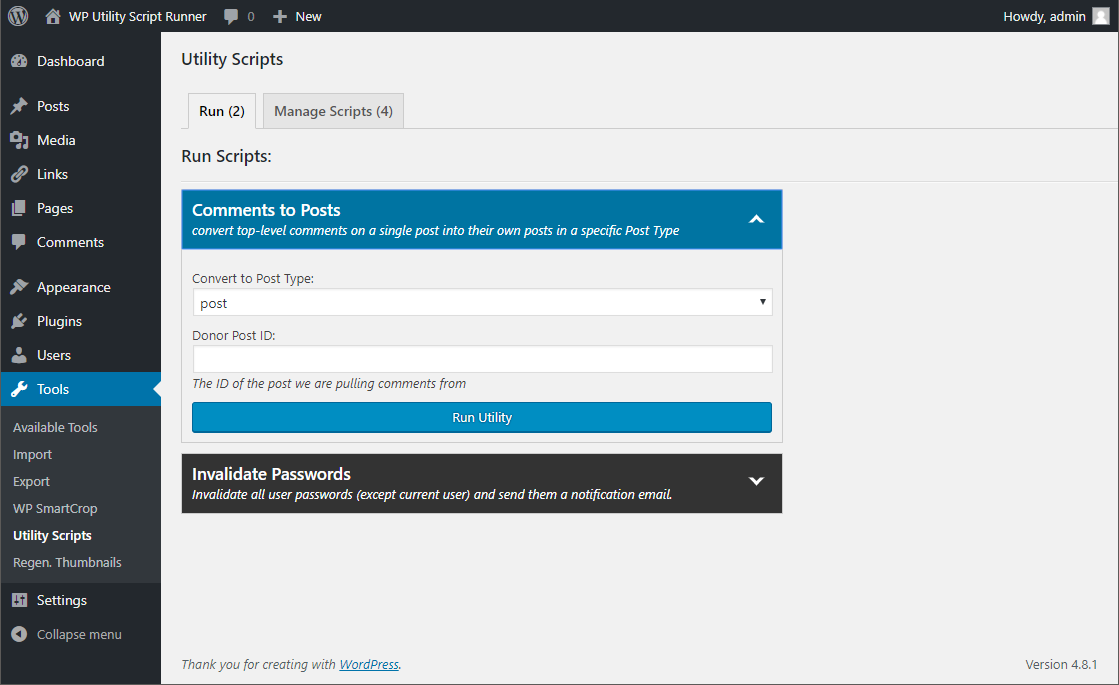Open the Dashboard menu item

71,61
